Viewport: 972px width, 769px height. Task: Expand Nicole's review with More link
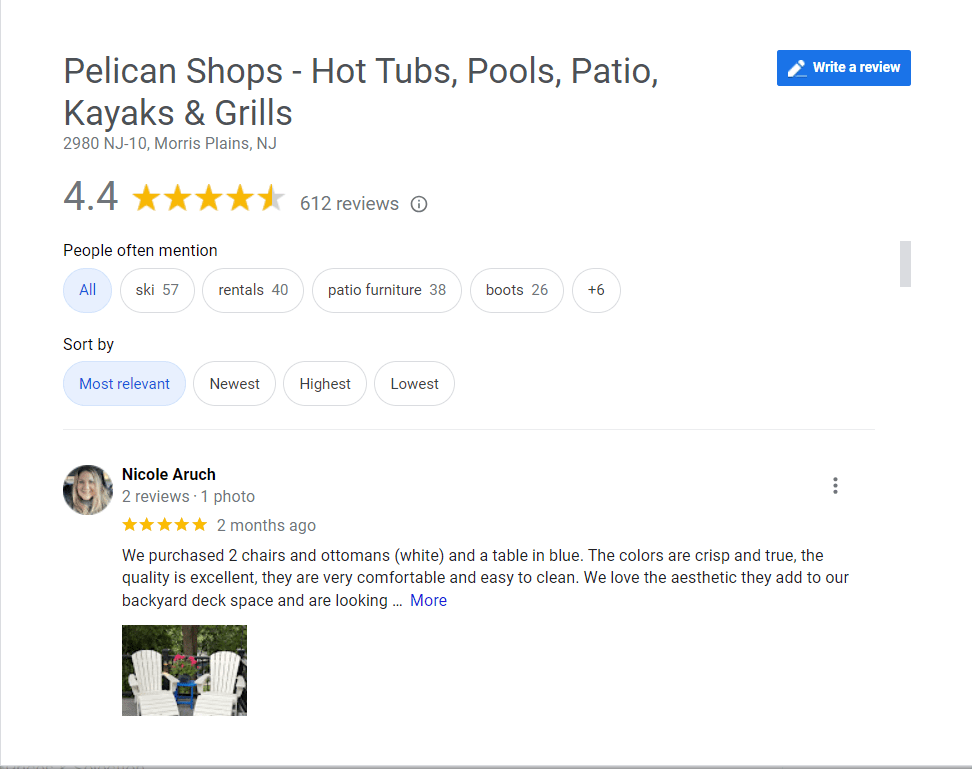pos(428,600)
